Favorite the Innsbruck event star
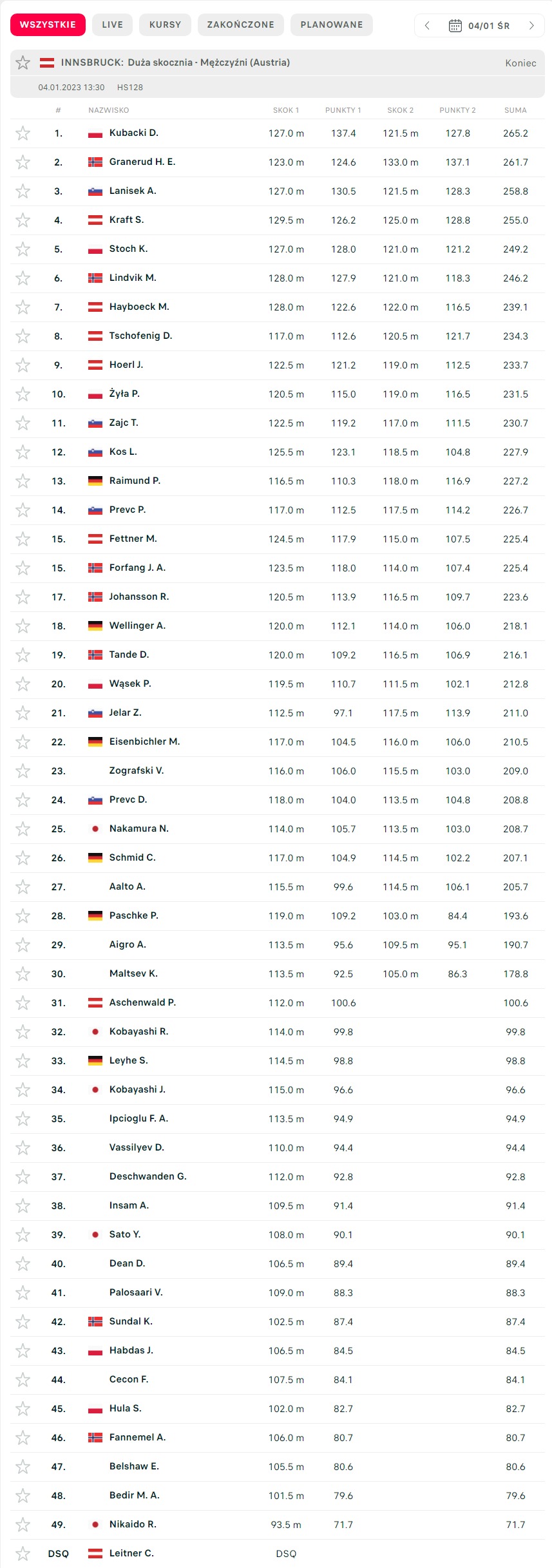The width and height of the screenshot is (552, 1568). point(23,62)
